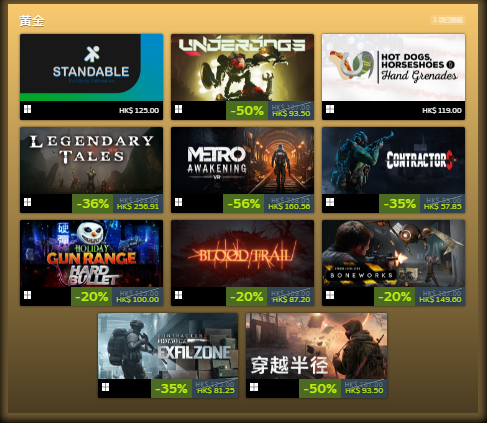Open the 穿越半径 game thumbnail
This screenshot has height=423, width=487.
point(316,346)
